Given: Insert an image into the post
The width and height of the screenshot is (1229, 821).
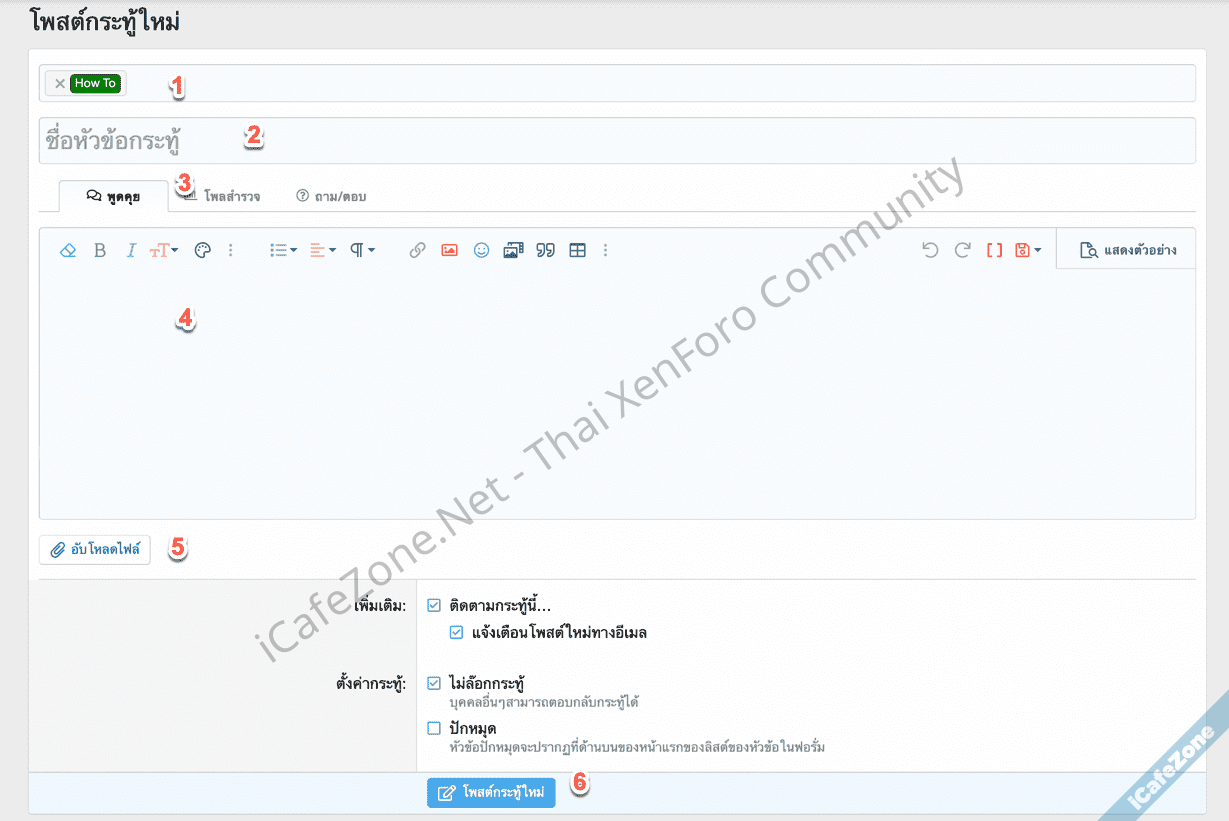Looking at the screenshot, I should [x=449, y=250].
